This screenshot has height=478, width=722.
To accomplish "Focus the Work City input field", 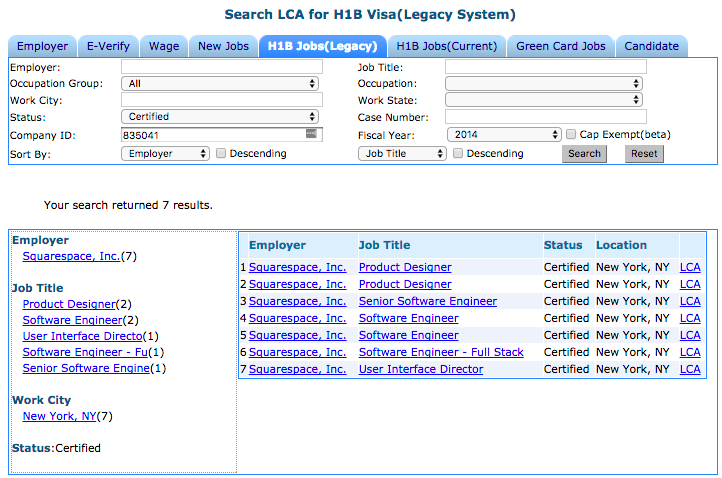I will point(222,99).
